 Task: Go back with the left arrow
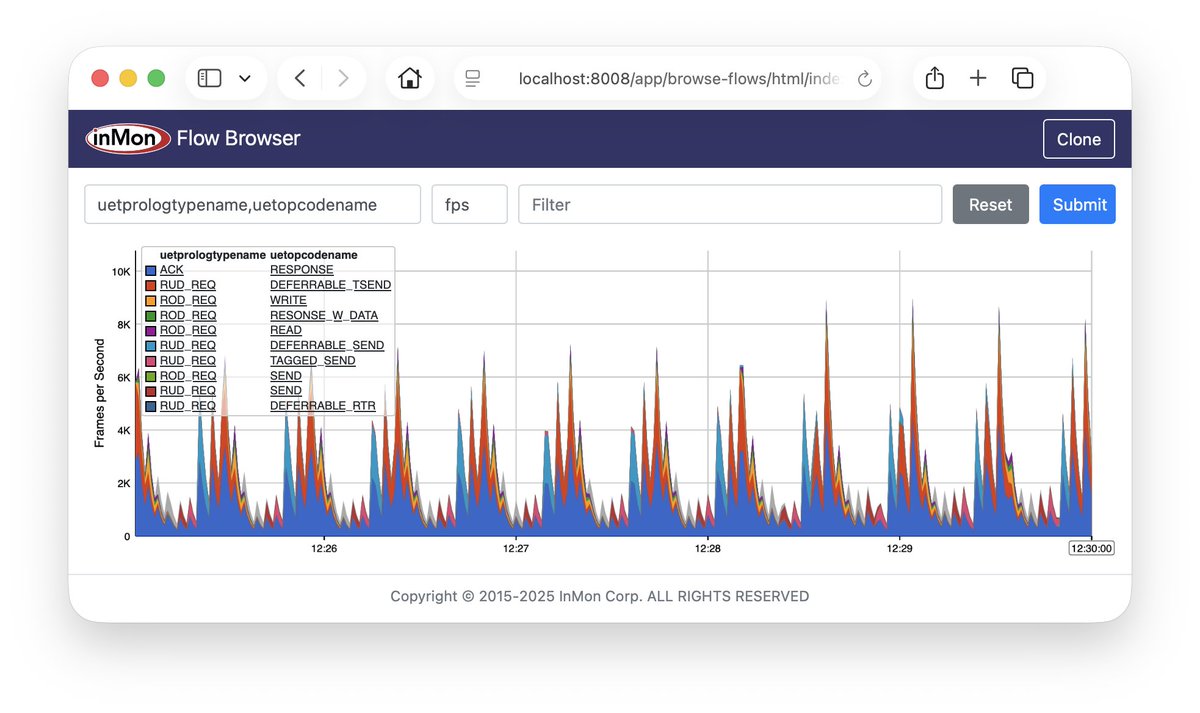point(300,78)
